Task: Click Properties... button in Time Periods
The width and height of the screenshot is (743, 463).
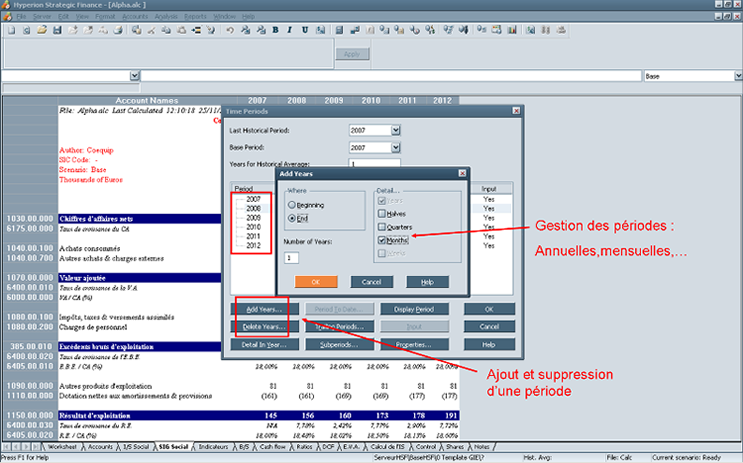Action: [414, 345]
